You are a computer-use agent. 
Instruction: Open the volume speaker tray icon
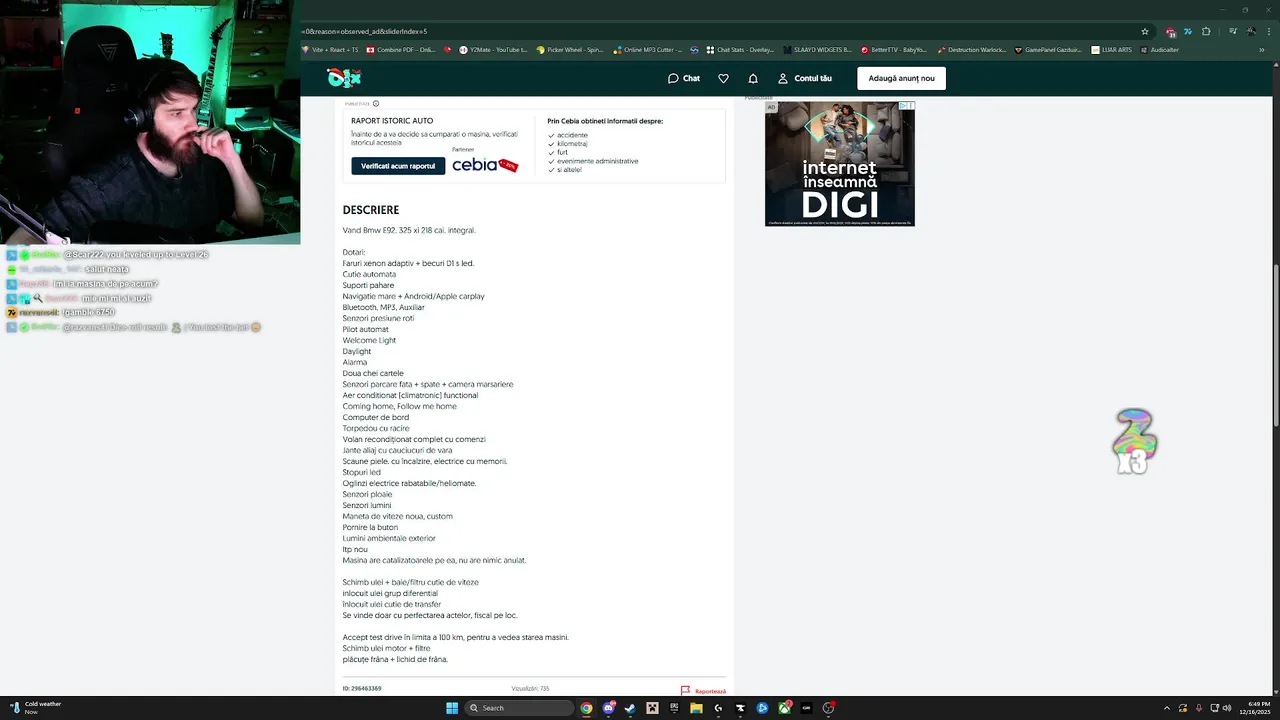pyautogui.click(x=1227, y=708)
